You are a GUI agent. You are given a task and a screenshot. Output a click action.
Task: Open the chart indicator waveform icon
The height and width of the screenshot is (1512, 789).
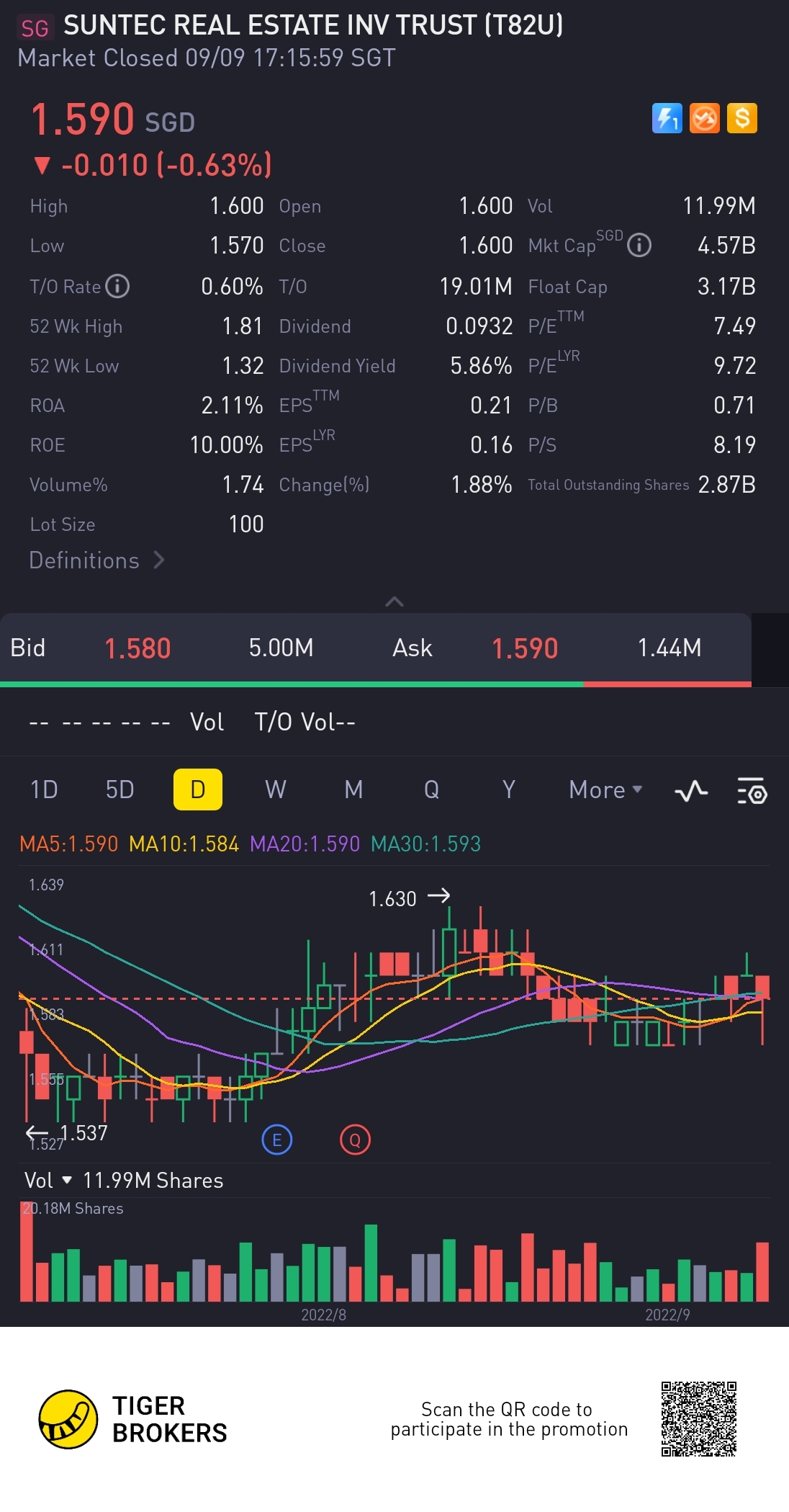point(691,790)
